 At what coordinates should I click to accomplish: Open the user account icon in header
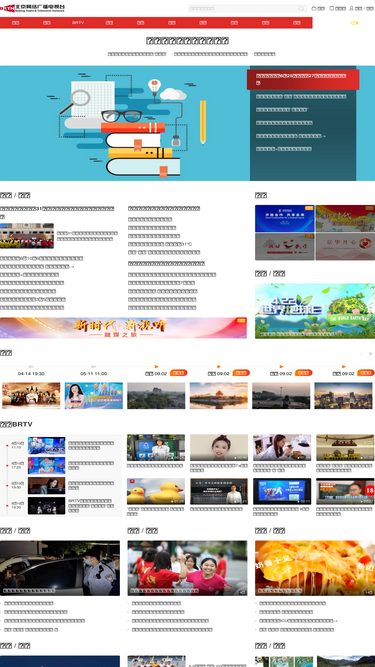(x=352, y=8)
